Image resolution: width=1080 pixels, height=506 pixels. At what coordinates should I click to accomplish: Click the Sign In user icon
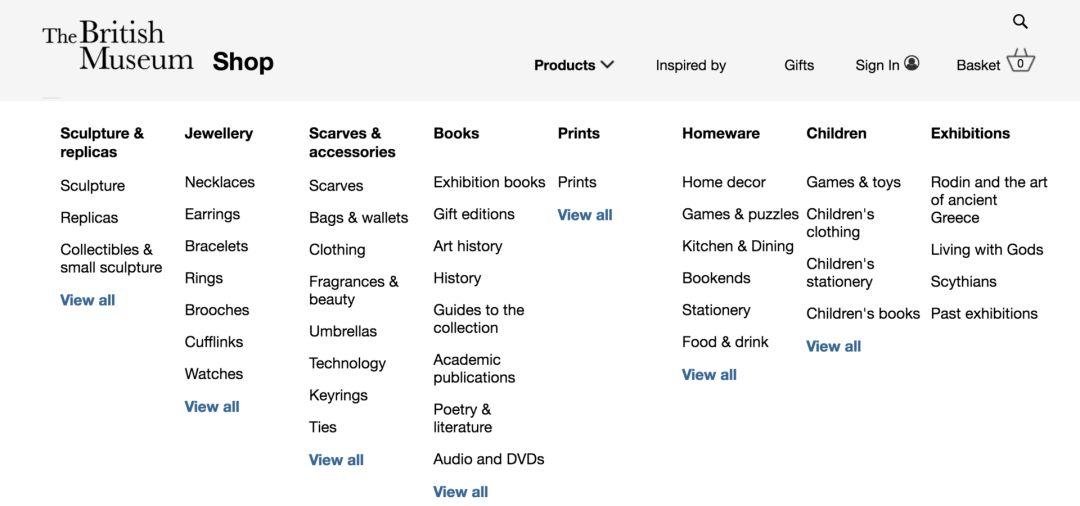pos(912,63)
